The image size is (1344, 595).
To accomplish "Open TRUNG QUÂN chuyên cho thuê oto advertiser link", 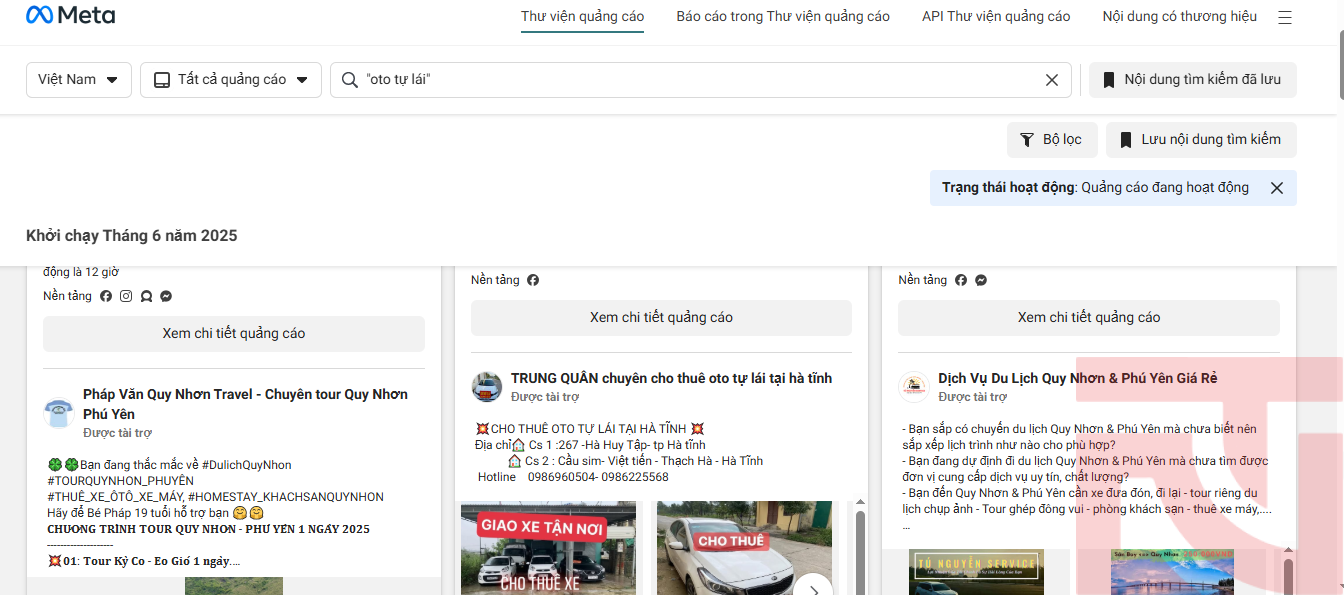I will pyautogui.click(x=671, y=378).
